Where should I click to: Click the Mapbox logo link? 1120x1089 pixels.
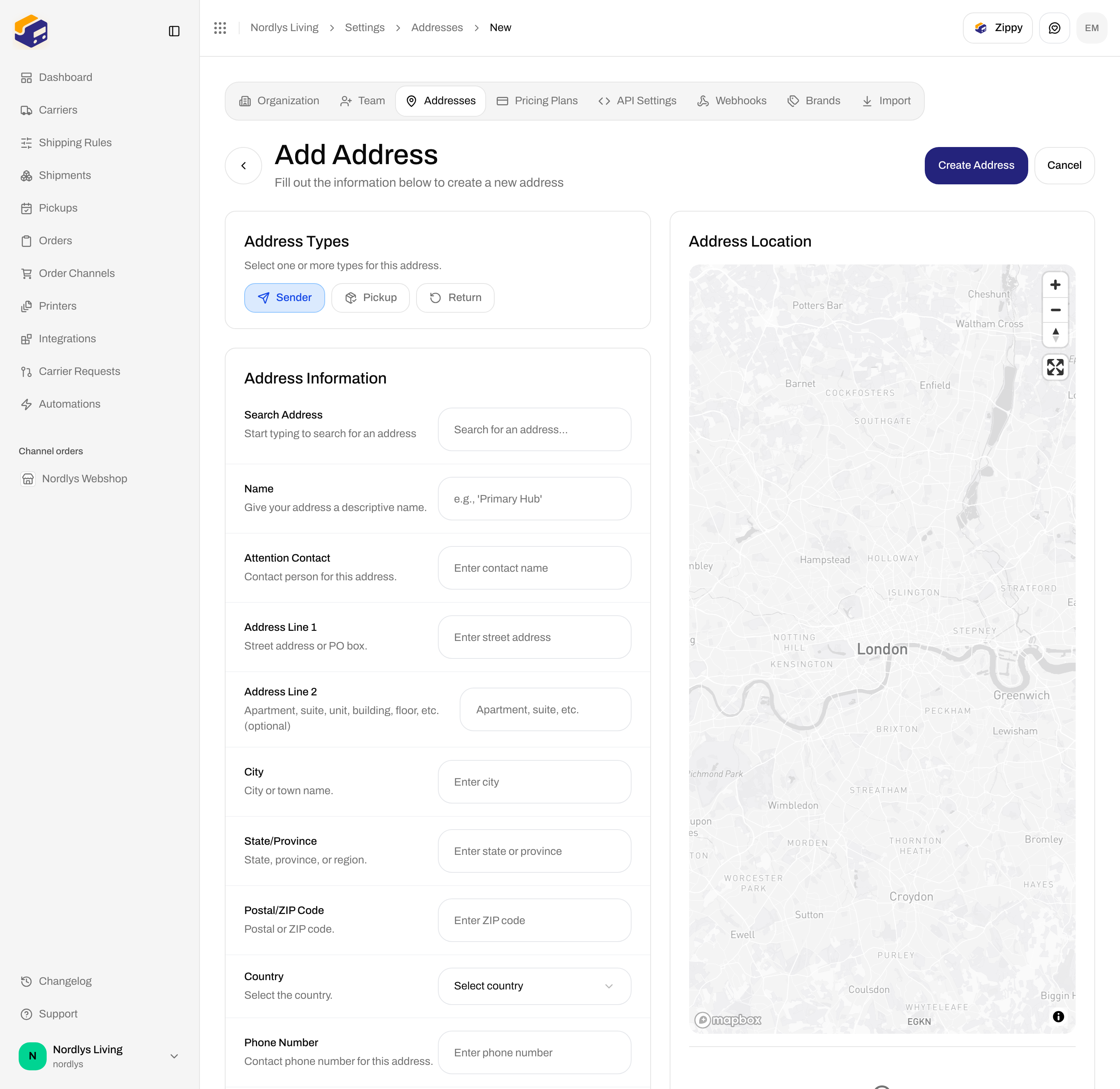coord(728,1020)
